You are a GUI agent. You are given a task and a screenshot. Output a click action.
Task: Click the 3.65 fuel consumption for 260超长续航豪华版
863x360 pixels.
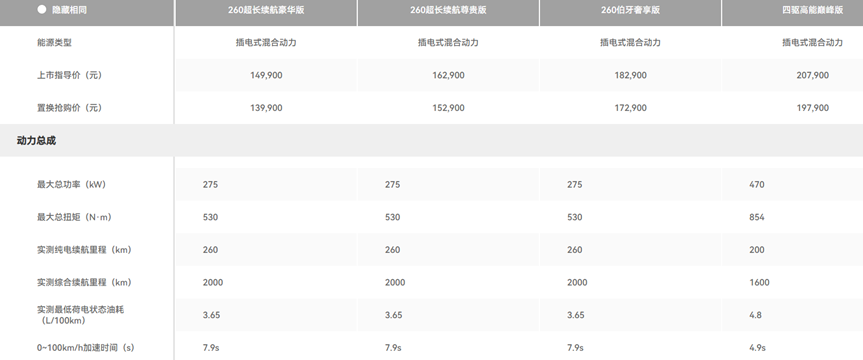click(x=211, y=315)
